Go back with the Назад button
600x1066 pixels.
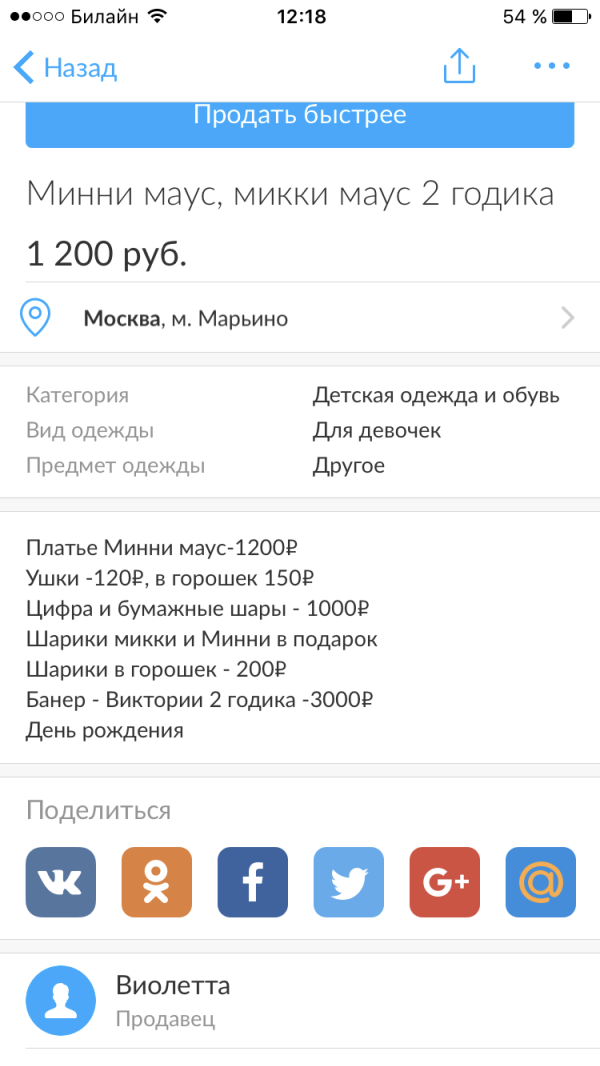[66, 68]
